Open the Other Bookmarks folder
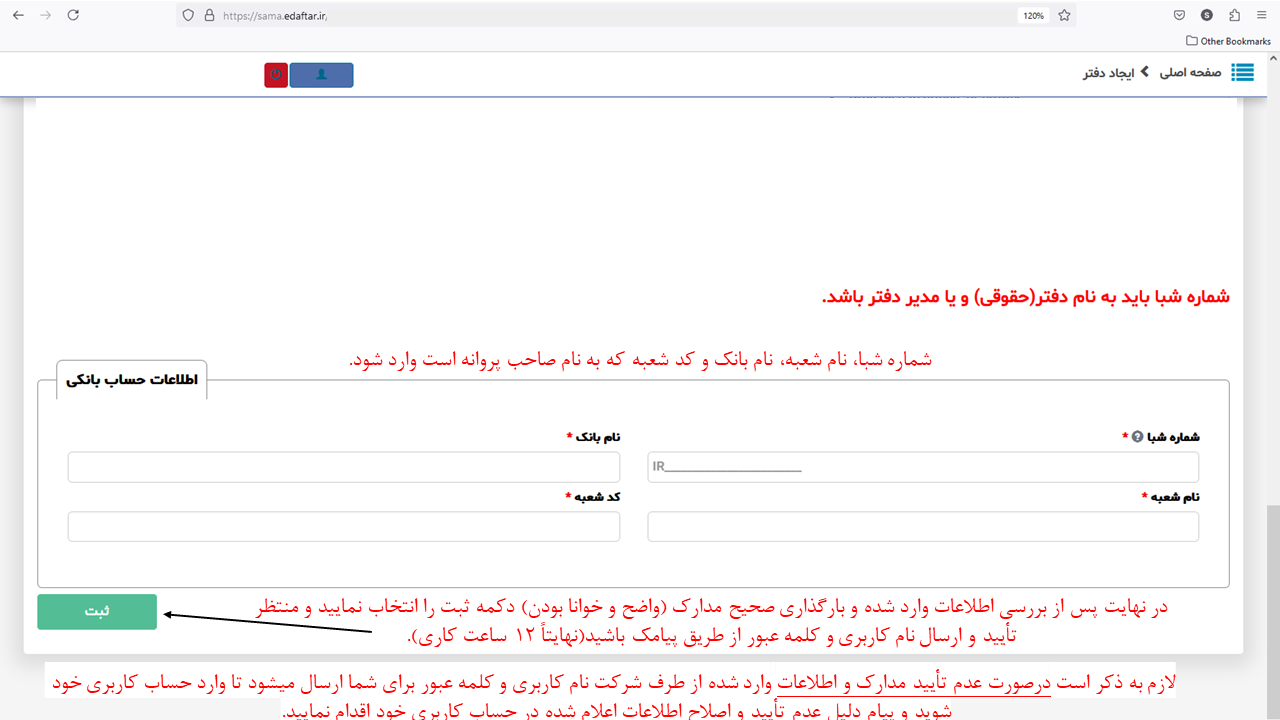The height and width of the screenshot is (720, 1280). [x=1227, y=41]
